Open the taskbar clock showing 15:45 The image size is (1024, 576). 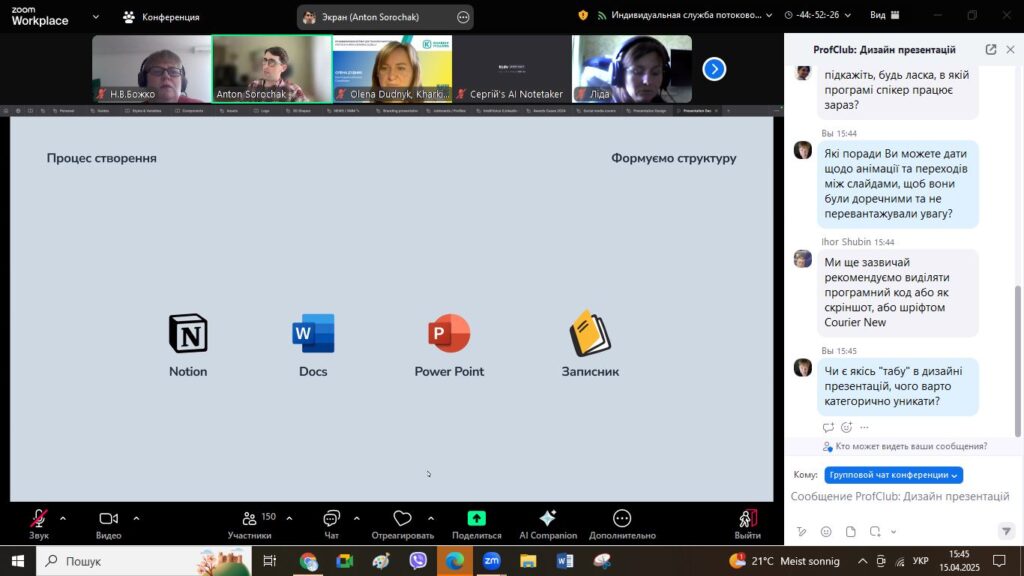(x=960, y=561)
